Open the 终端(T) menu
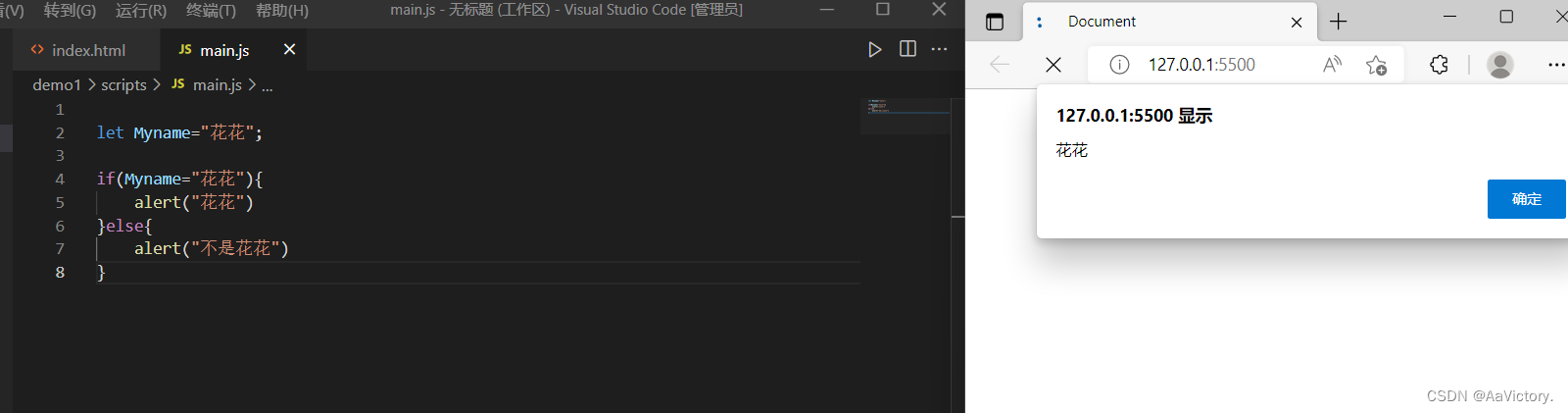1568x413 pixels. click(x=211, y=10)
